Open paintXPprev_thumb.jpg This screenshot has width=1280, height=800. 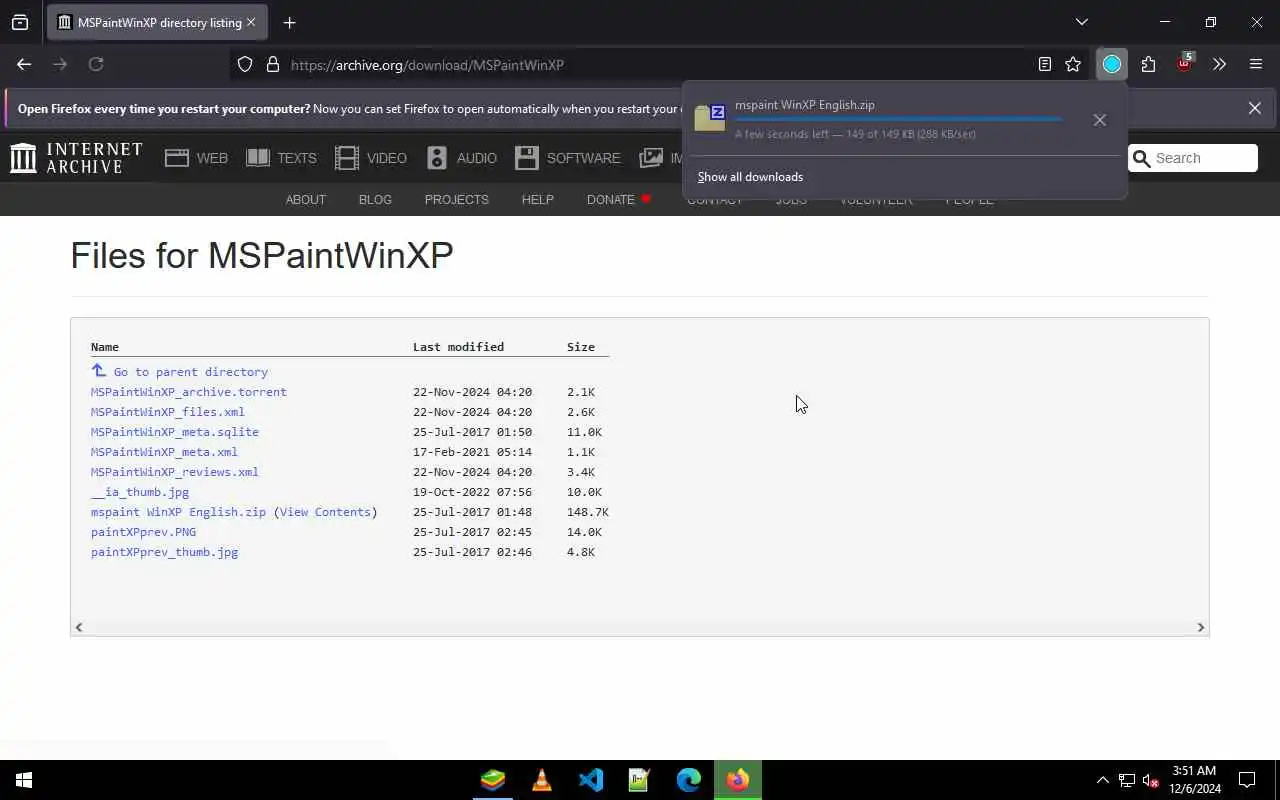[x=164, y=552]
